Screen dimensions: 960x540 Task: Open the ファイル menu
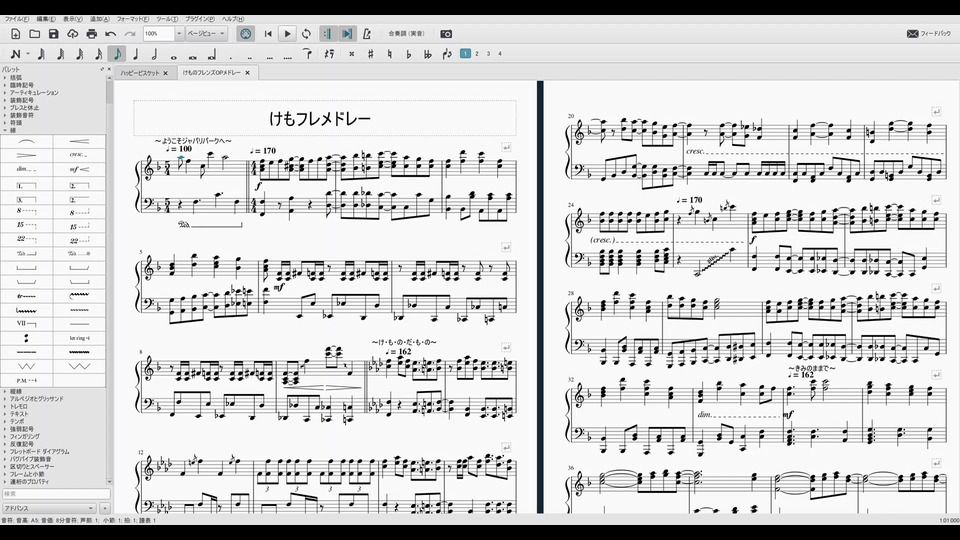point(17,19)
